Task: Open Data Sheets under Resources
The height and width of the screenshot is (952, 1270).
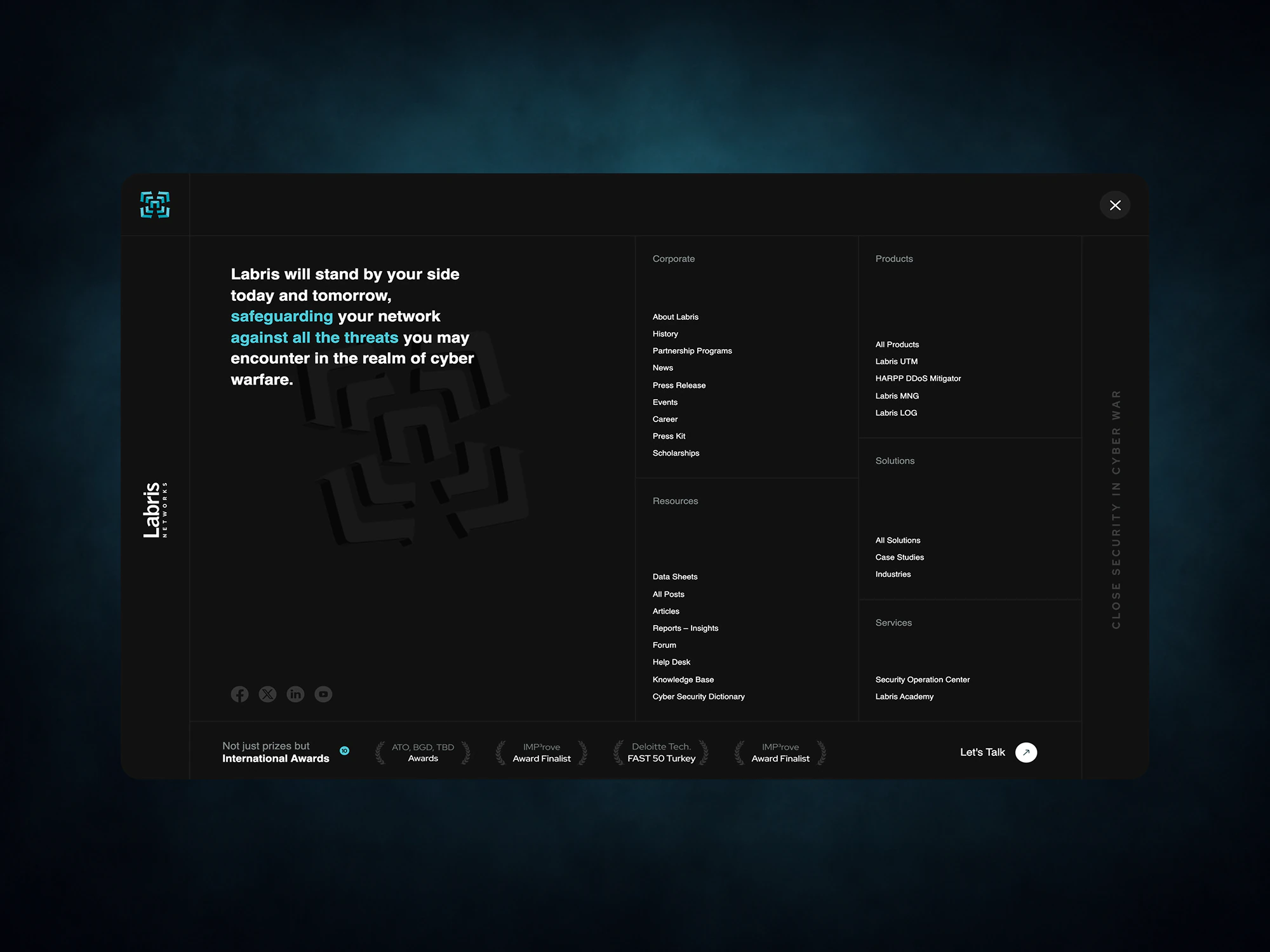Action: (675, 577)
